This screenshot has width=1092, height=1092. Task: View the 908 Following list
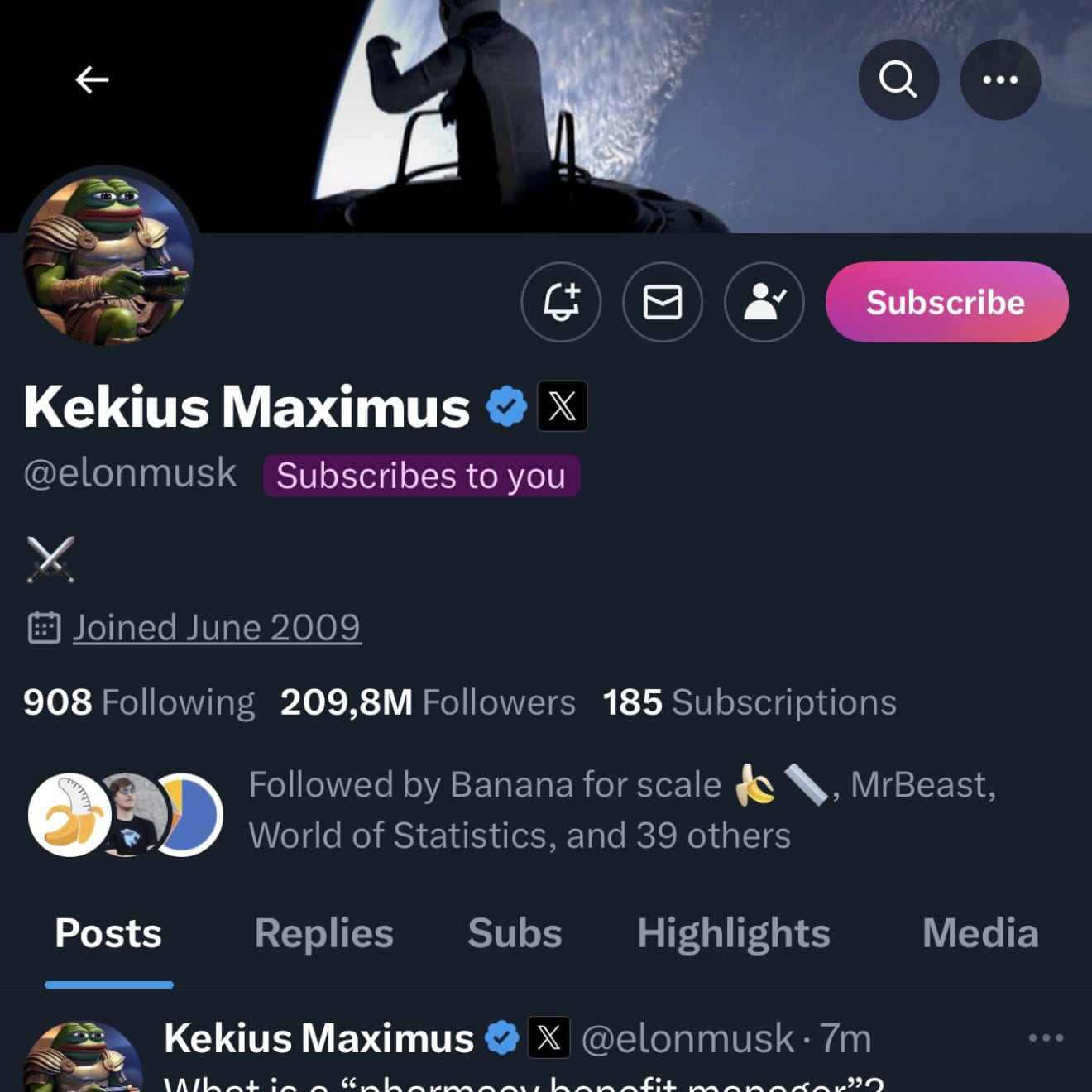coord(139,702)
